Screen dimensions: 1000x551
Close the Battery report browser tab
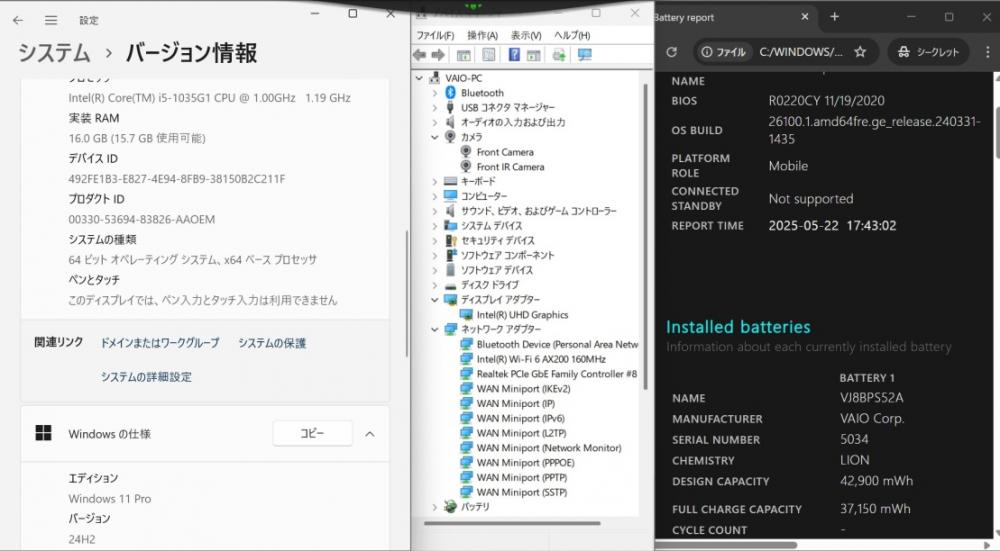805,17
